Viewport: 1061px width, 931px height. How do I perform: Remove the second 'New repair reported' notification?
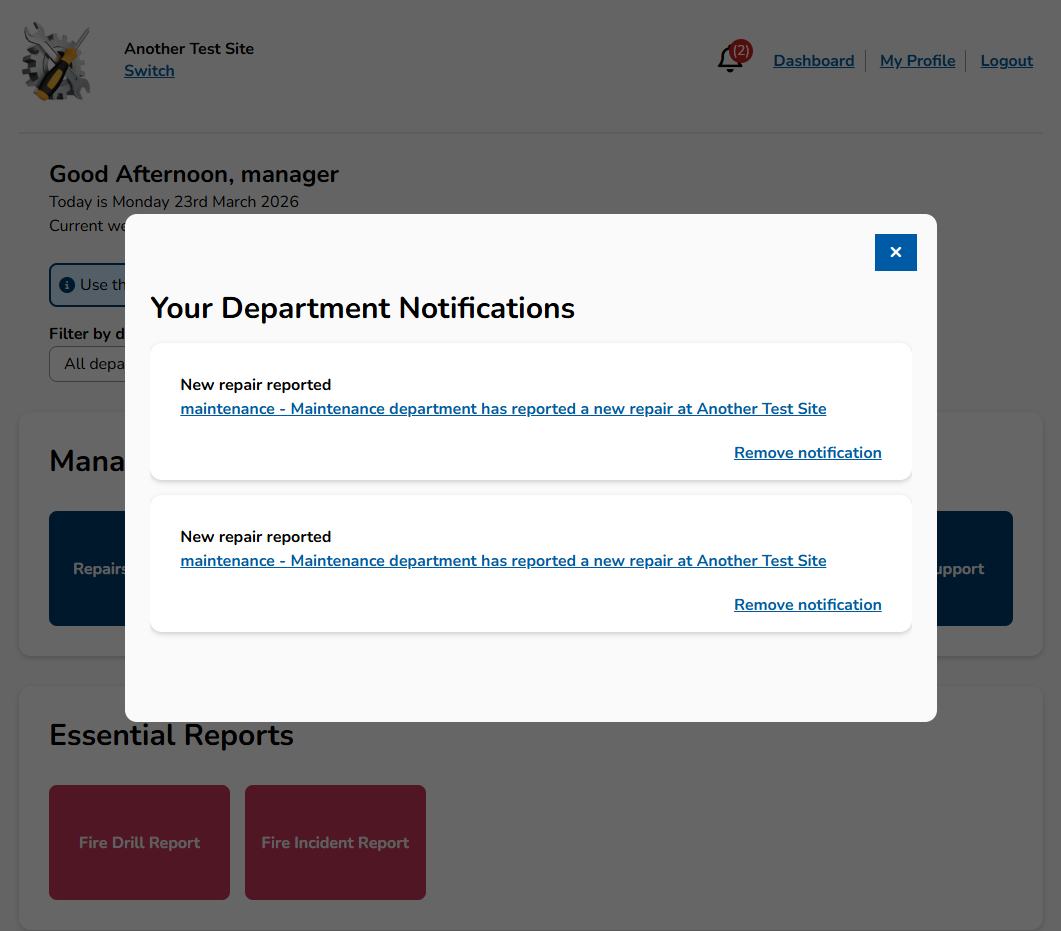click(807, 604)
